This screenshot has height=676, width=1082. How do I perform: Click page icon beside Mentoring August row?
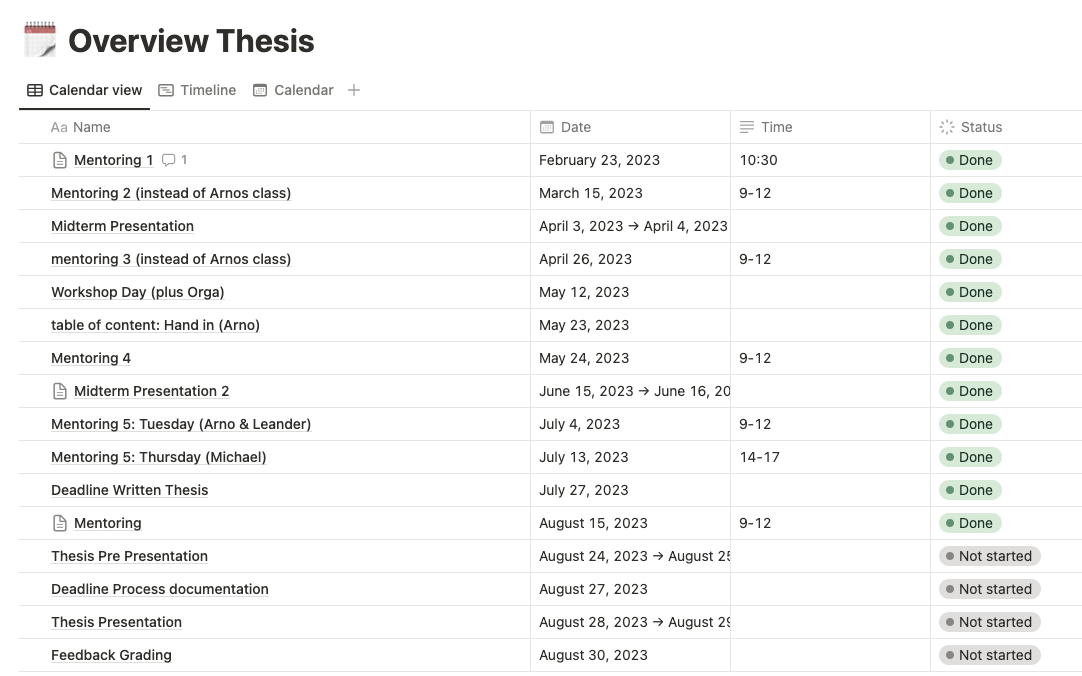(60, 523)
